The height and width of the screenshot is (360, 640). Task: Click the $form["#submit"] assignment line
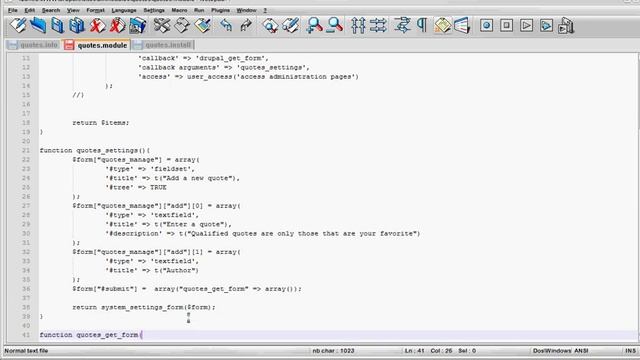(187, 289)
